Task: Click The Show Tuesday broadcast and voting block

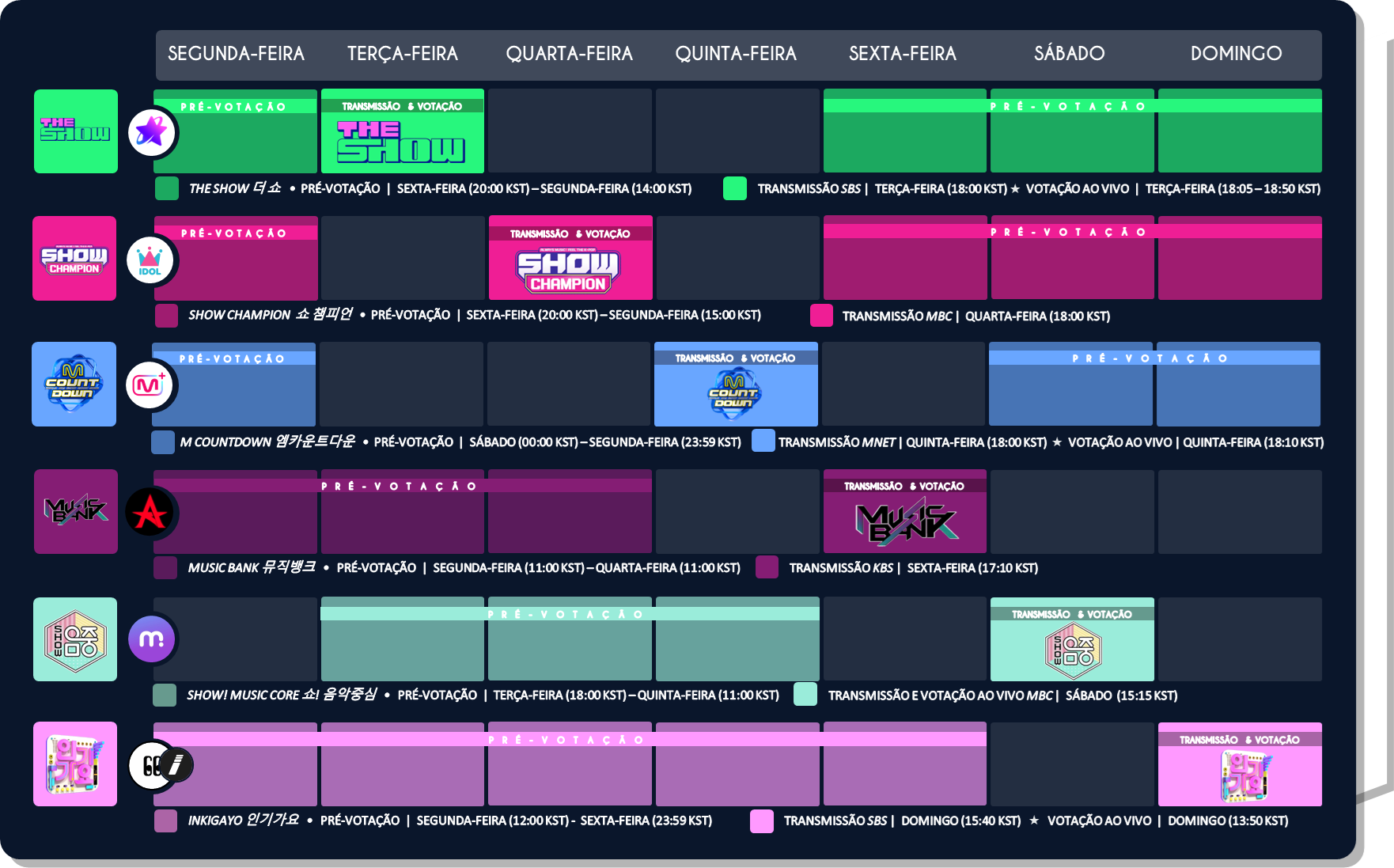Action: point(402,131)
